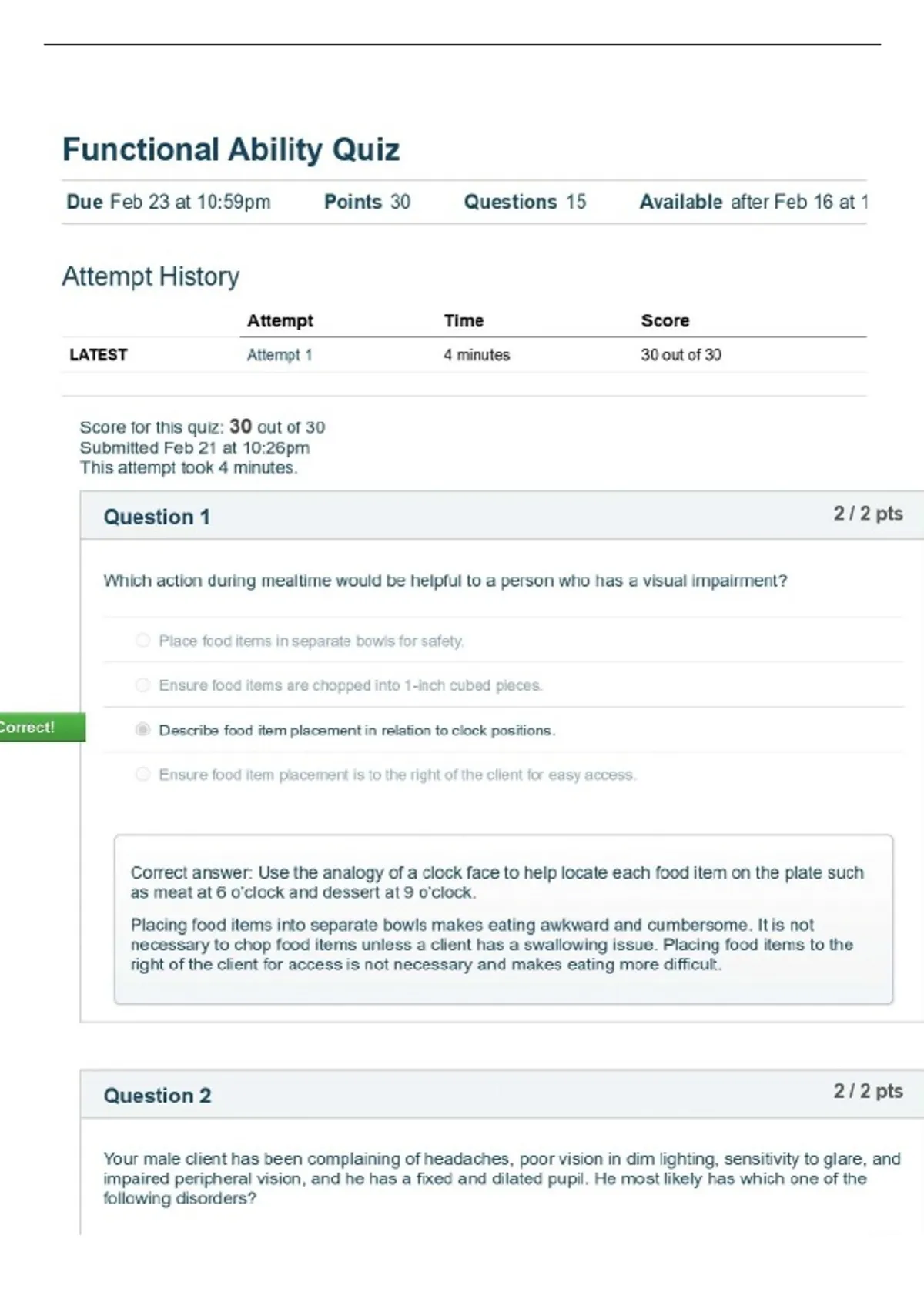Click the Functional Ability Quiz title
The height and width of the screenshot is (1309, 924).
pos(231,149)
